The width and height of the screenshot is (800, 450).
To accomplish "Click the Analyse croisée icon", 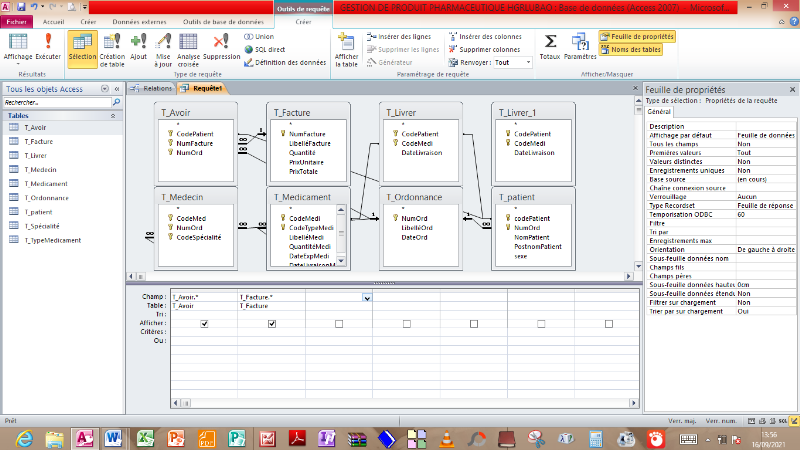I will (x=188, y=47).
